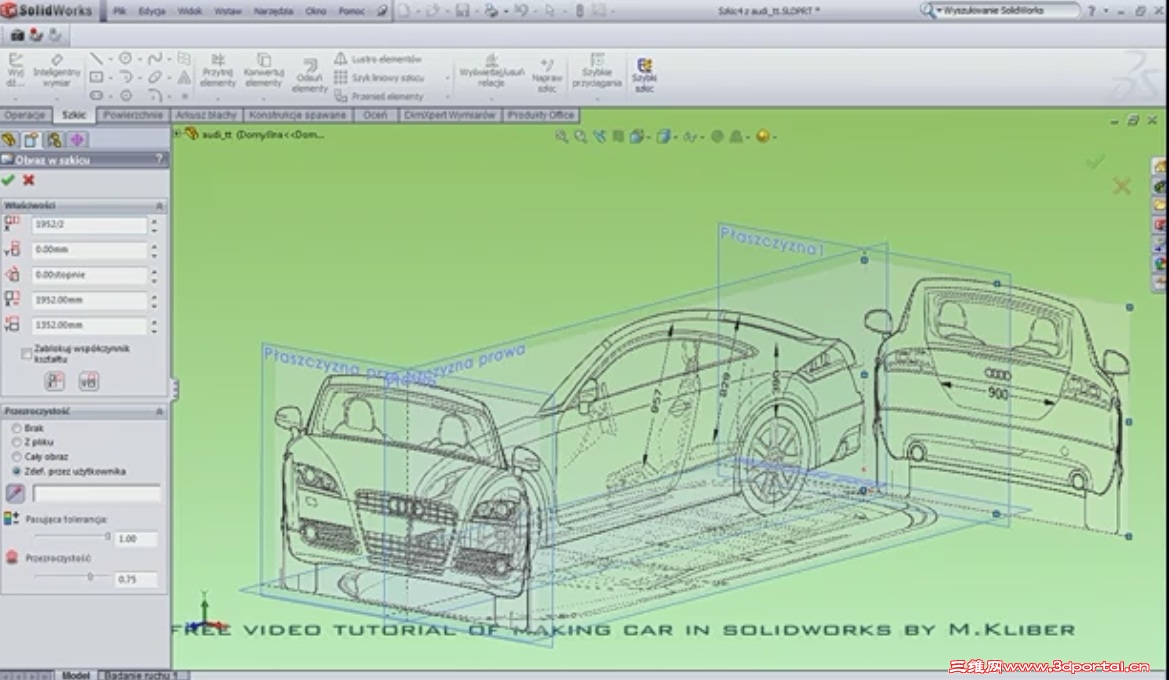Click the 0.00stopnie angle field
The width and height of the screenshot is (1169, 680).
point(89,274)
